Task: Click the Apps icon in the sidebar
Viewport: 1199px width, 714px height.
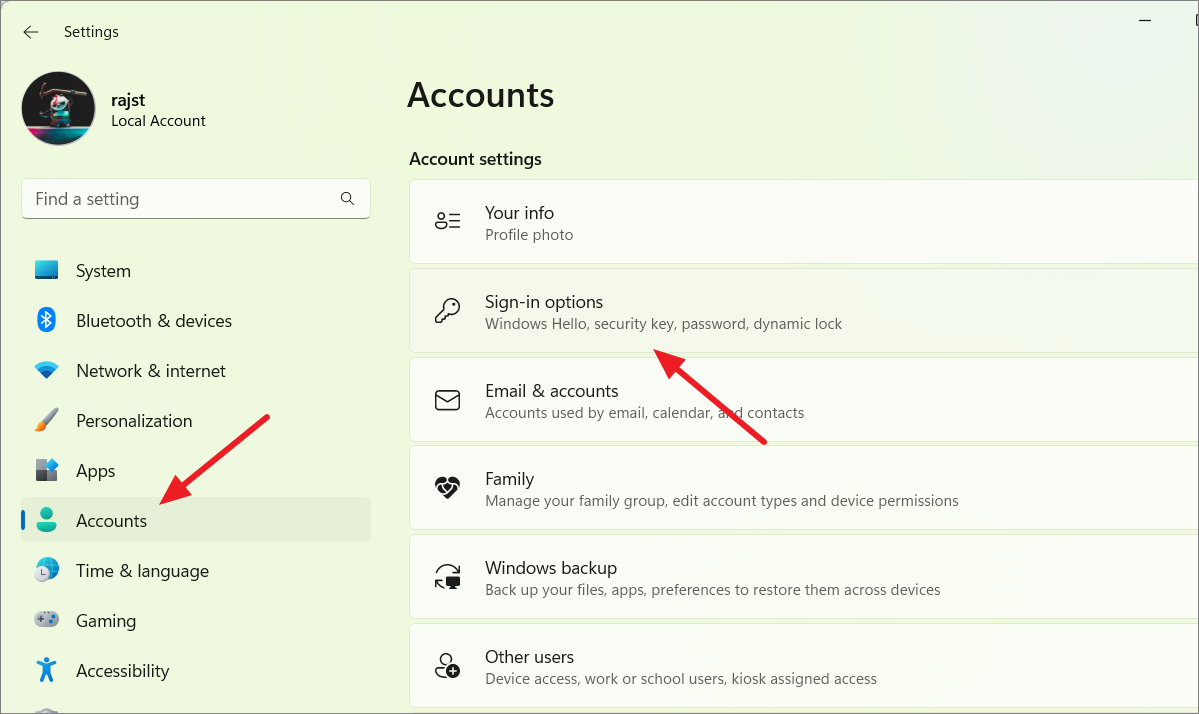Action: pos(46,470)
